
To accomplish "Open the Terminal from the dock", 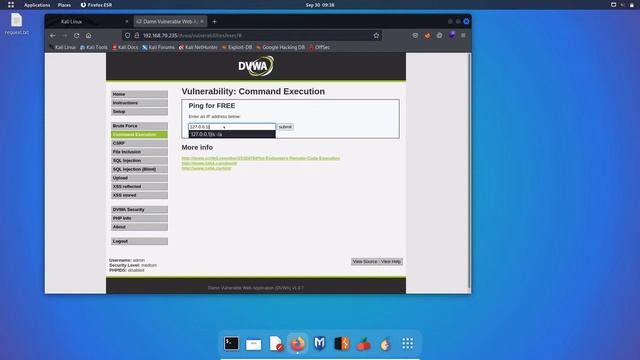I will 231,343.
